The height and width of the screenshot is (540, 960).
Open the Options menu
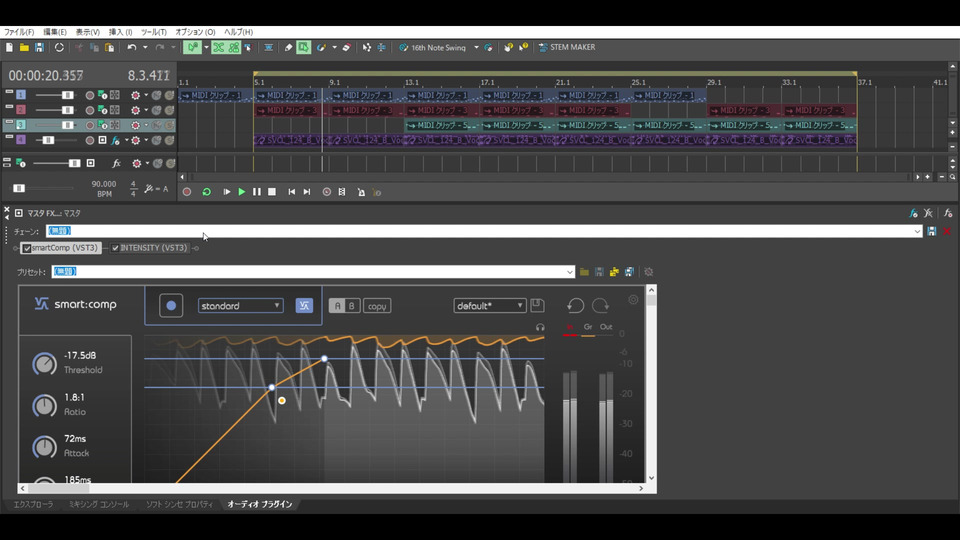click(195, 32)
